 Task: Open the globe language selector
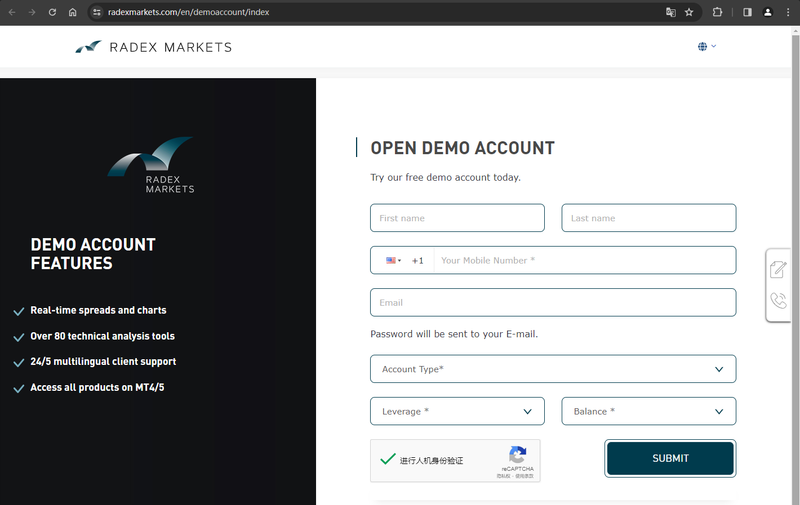707,46
